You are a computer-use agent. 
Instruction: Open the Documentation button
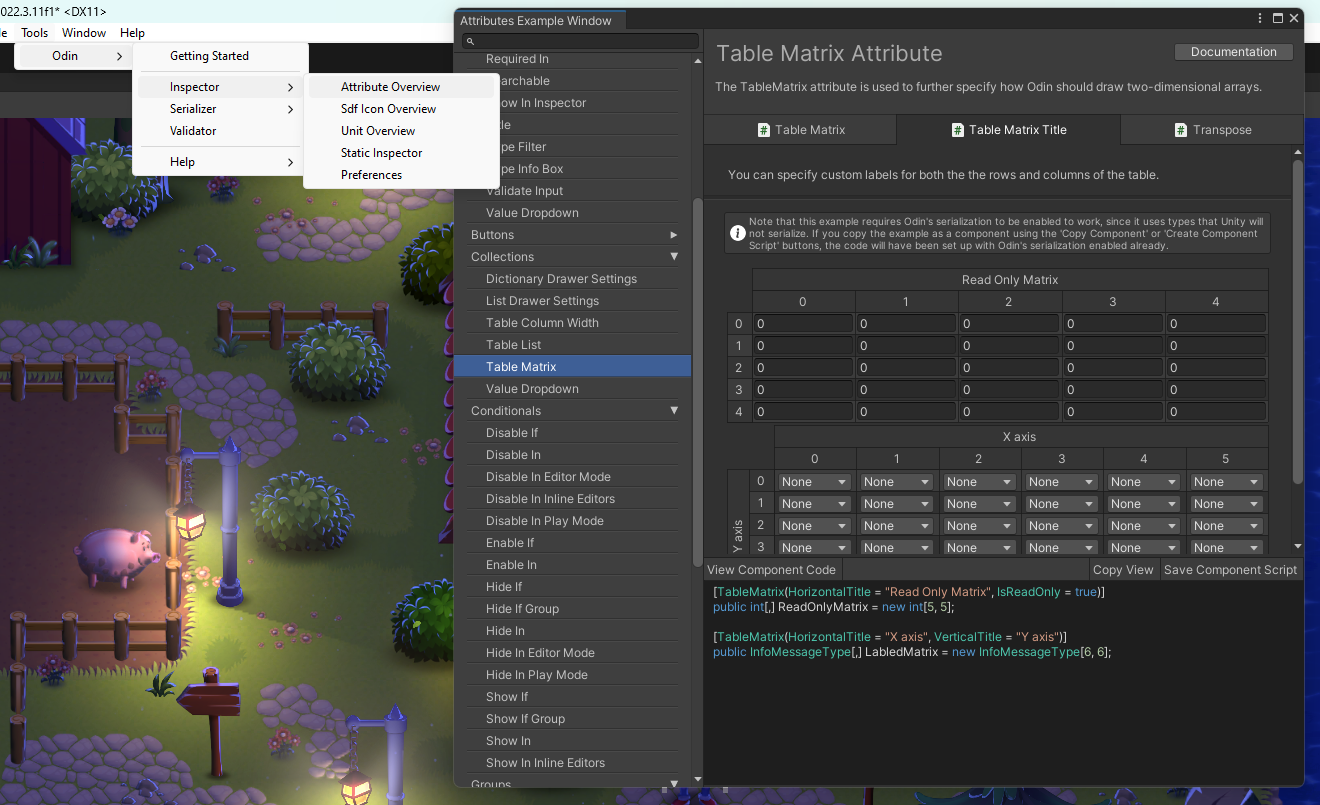[x=1233, y=52]
